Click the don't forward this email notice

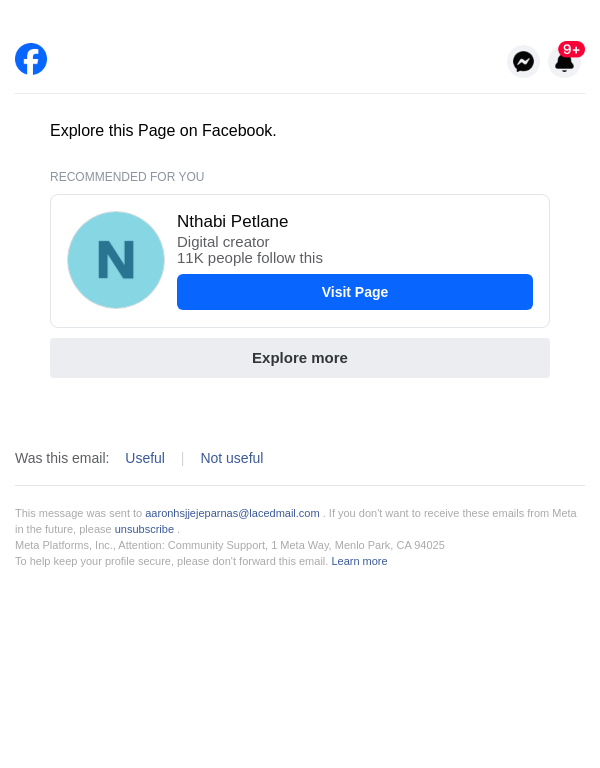pos(171,561)
